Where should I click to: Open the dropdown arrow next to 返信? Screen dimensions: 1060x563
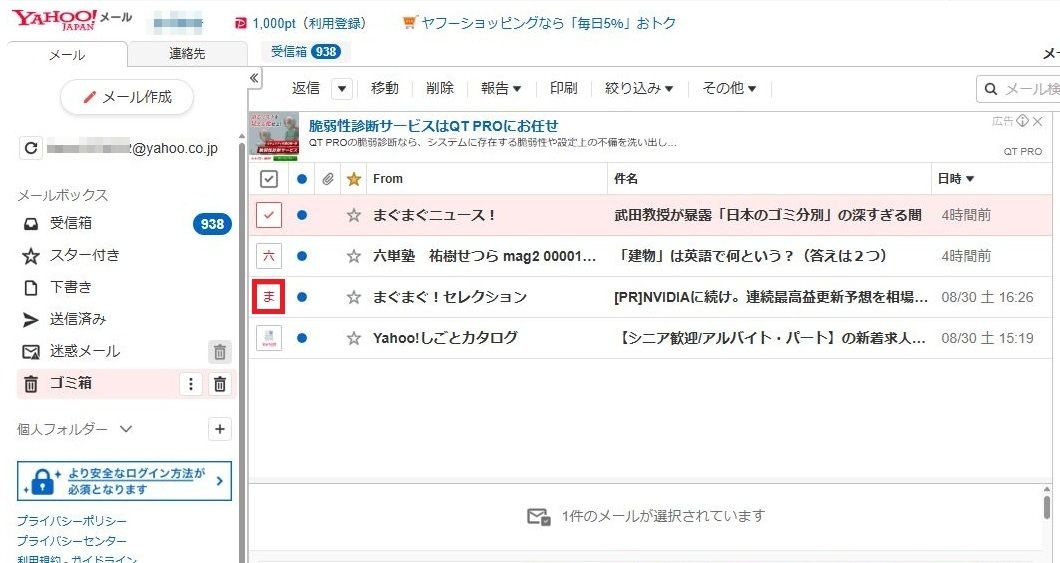(342, 89)
